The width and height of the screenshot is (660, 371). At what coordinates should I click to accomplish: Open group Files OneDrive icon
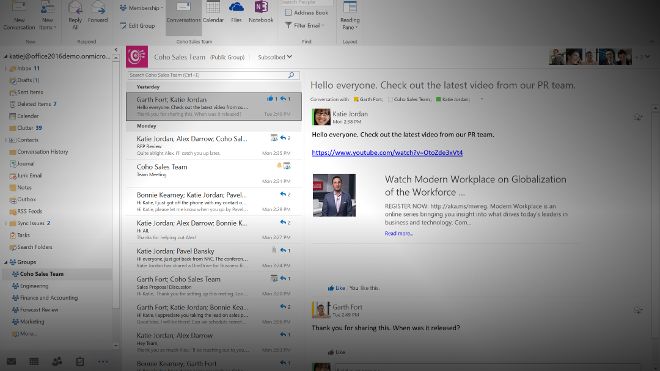click(x=236, y=13)
